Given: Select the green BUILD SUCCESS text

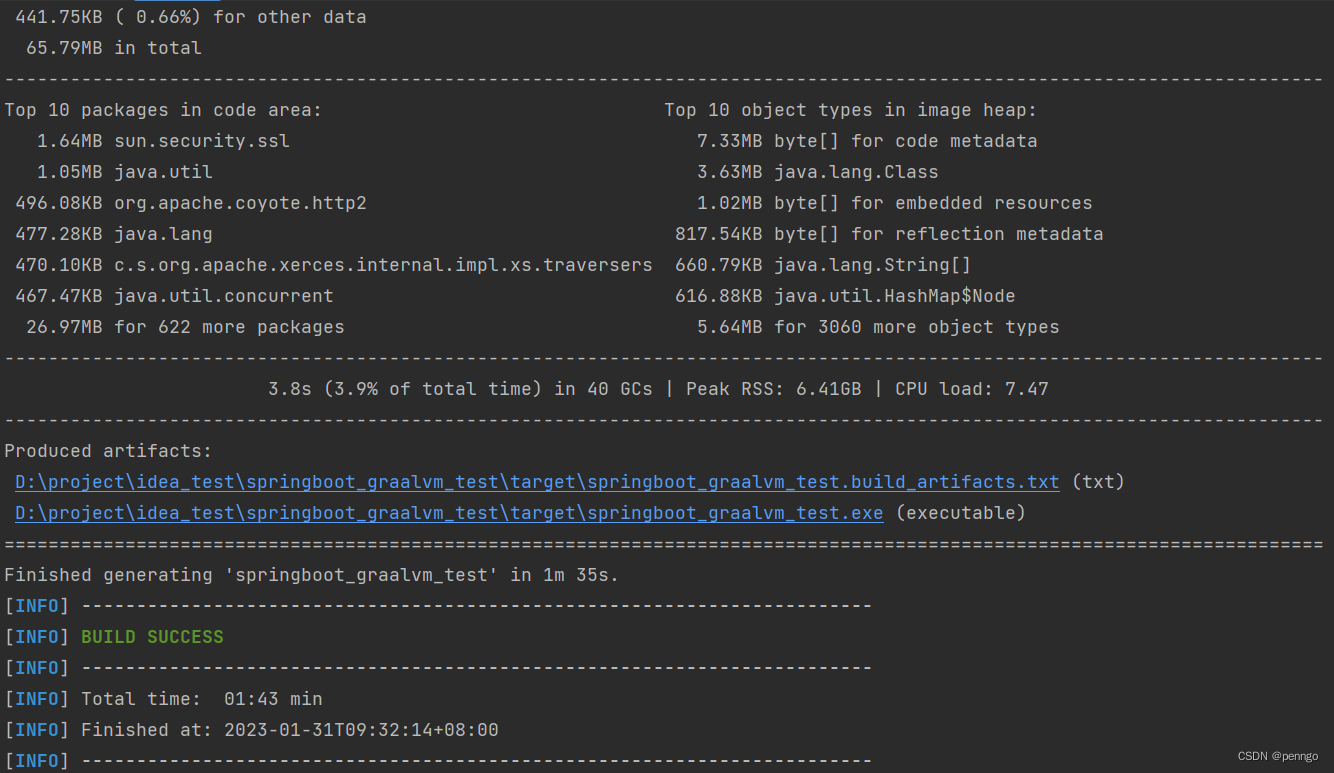Looking at the screenshot, I should pos(152,637).
